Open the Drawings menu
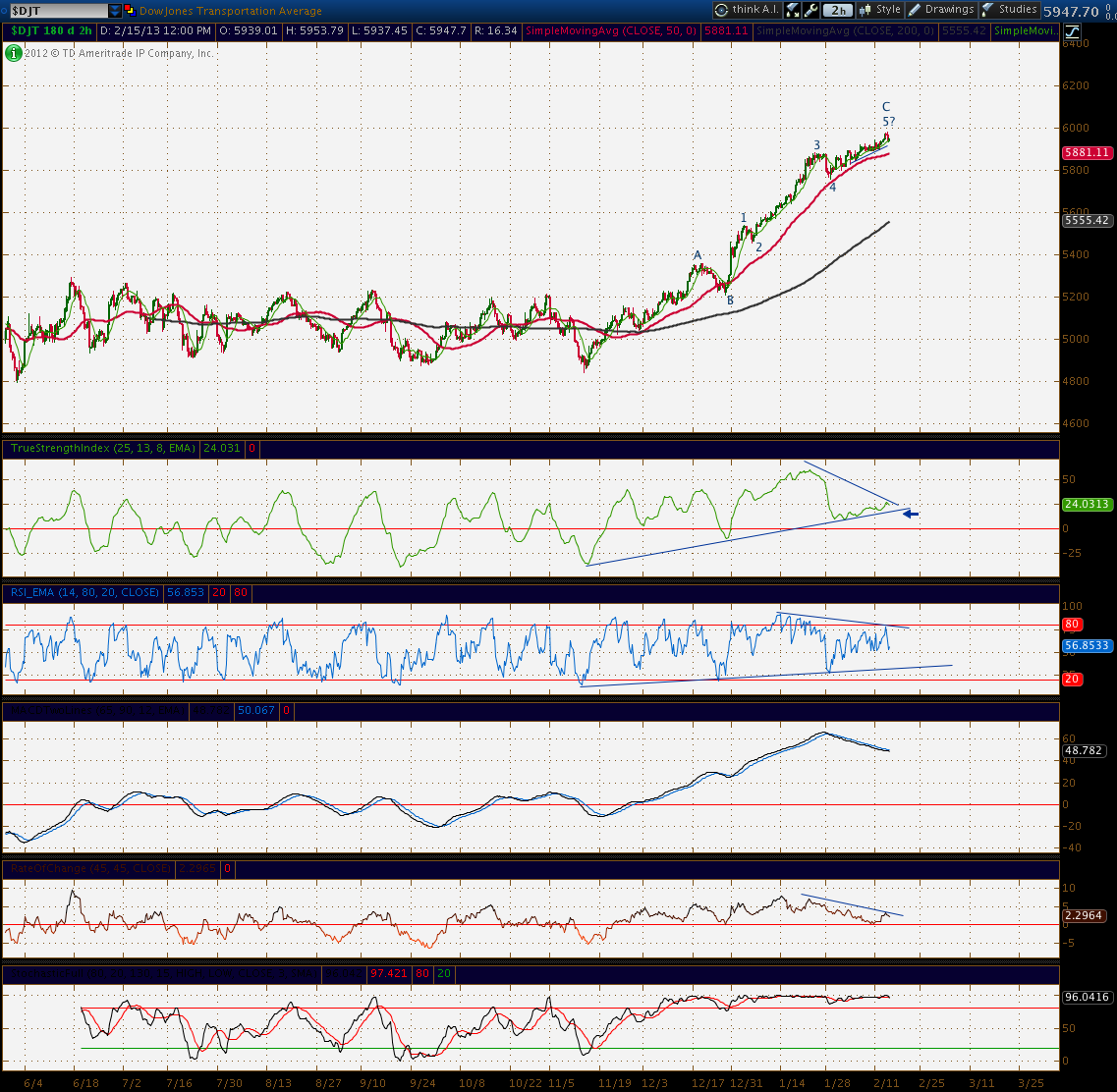This screenshot has height=1092, width=1117. tap(941, 10)
